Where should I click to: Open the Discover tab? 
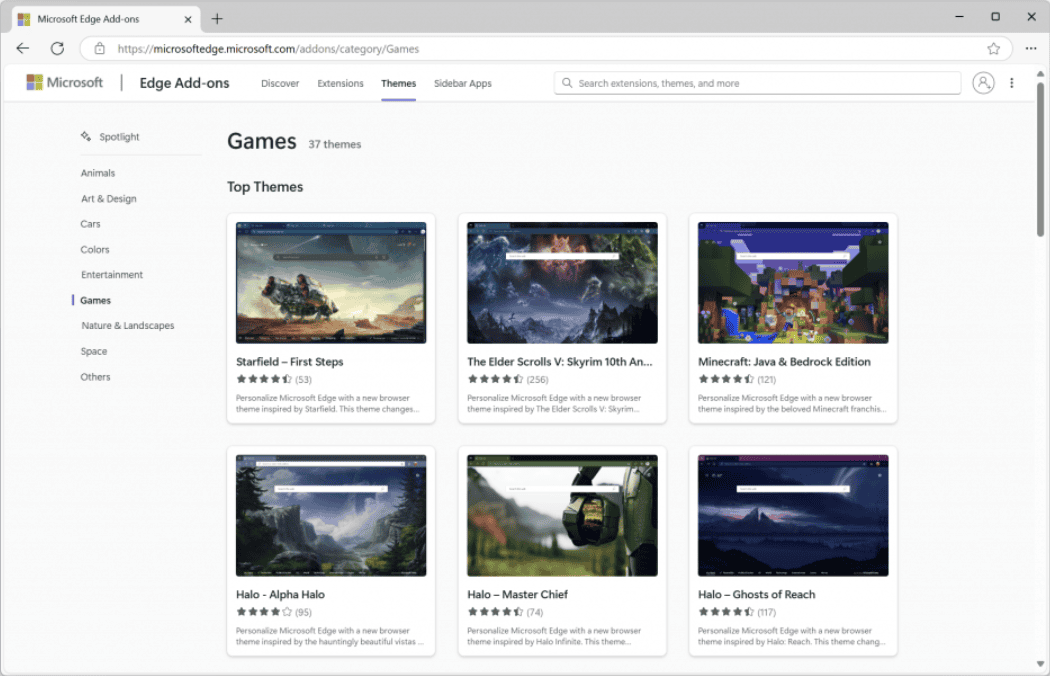(280, 83)
